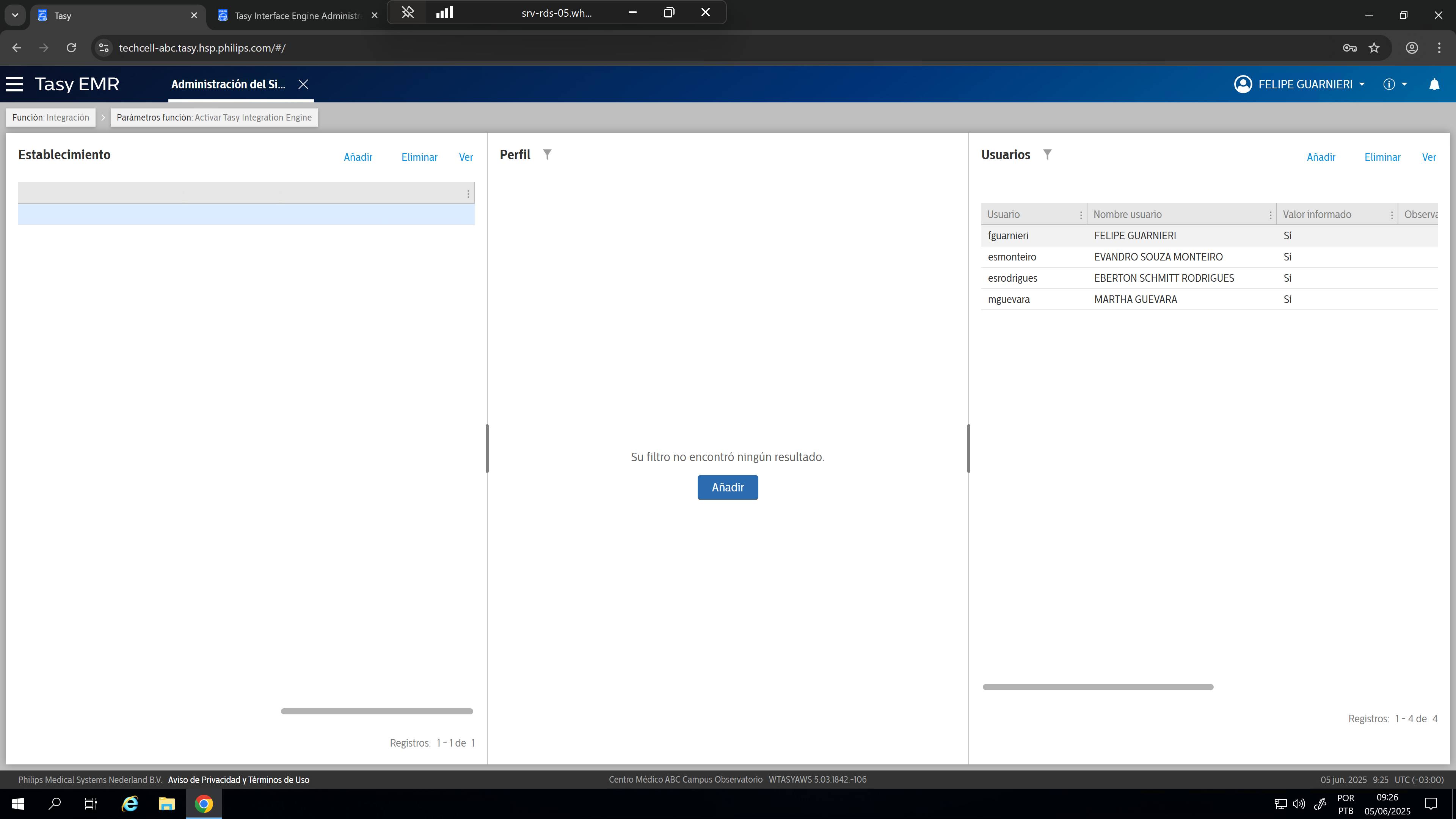Open the Valor informado column menu

click(1392, 215)
